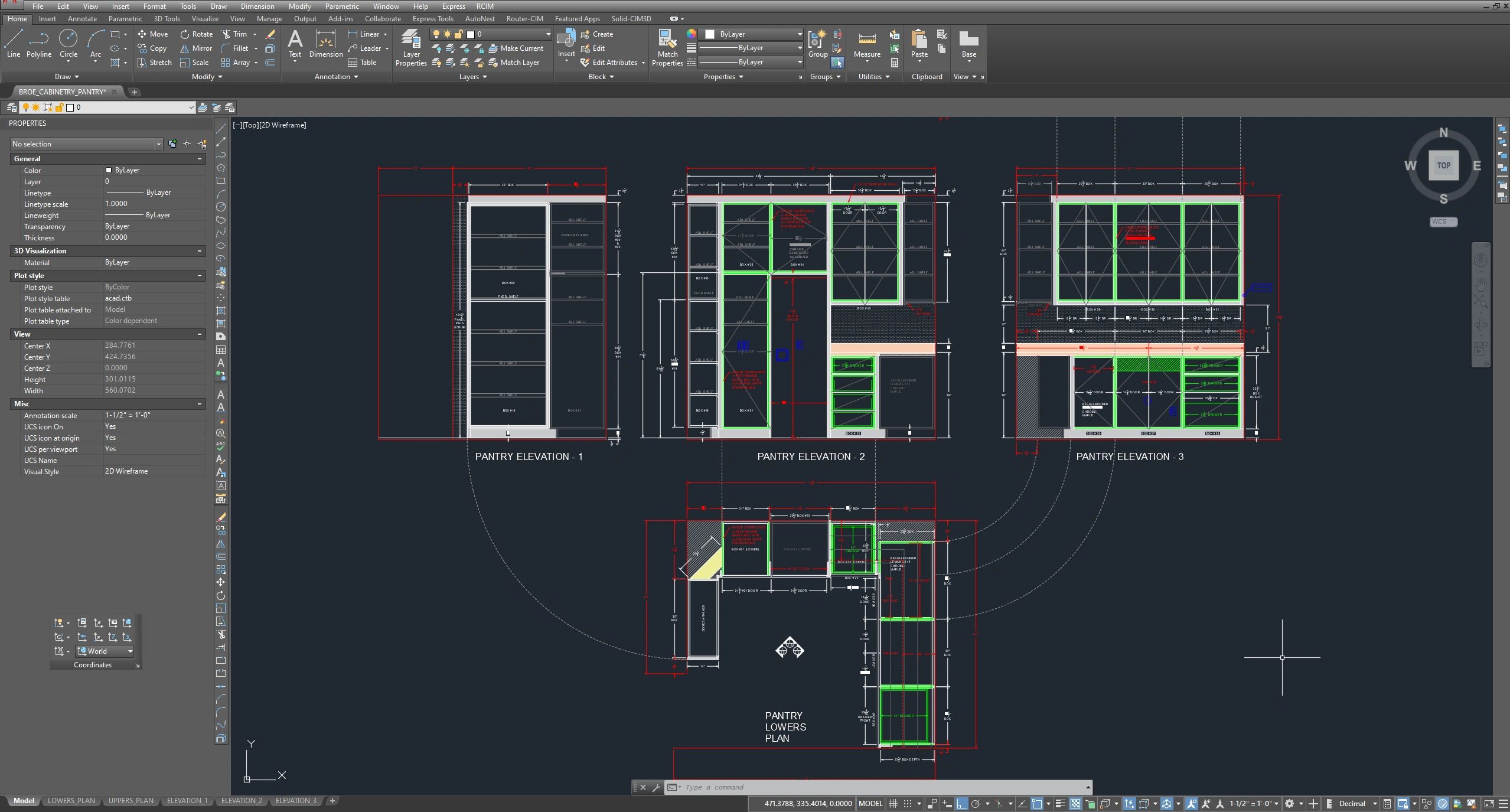1510x812 pixels.
Task: Open the Annotate ribbon tab
Action: tap(82, 19)
